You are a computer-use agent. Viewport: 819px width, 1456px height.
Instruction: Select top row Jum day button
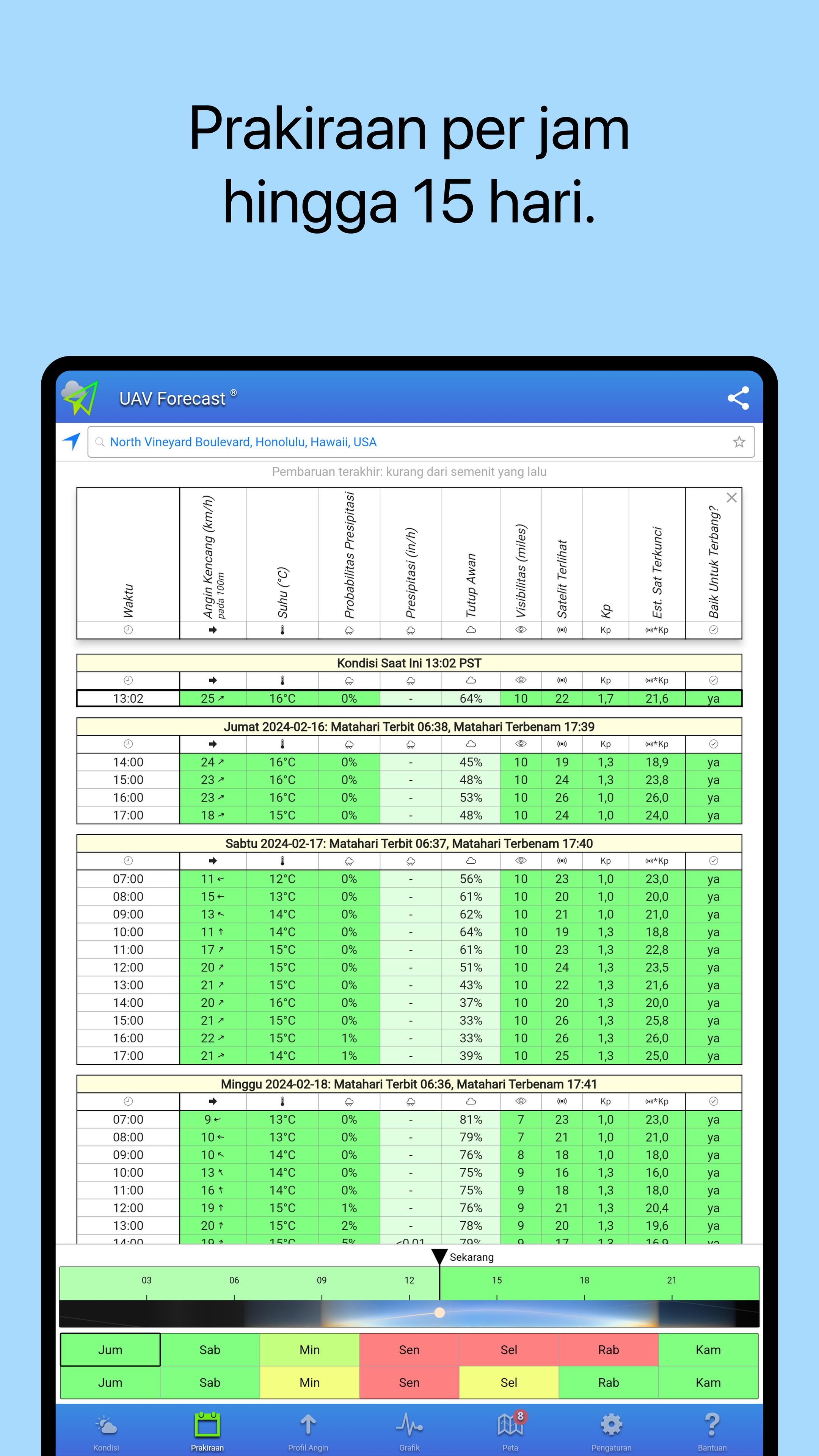pyautogui.click(x=110, y=1350)
